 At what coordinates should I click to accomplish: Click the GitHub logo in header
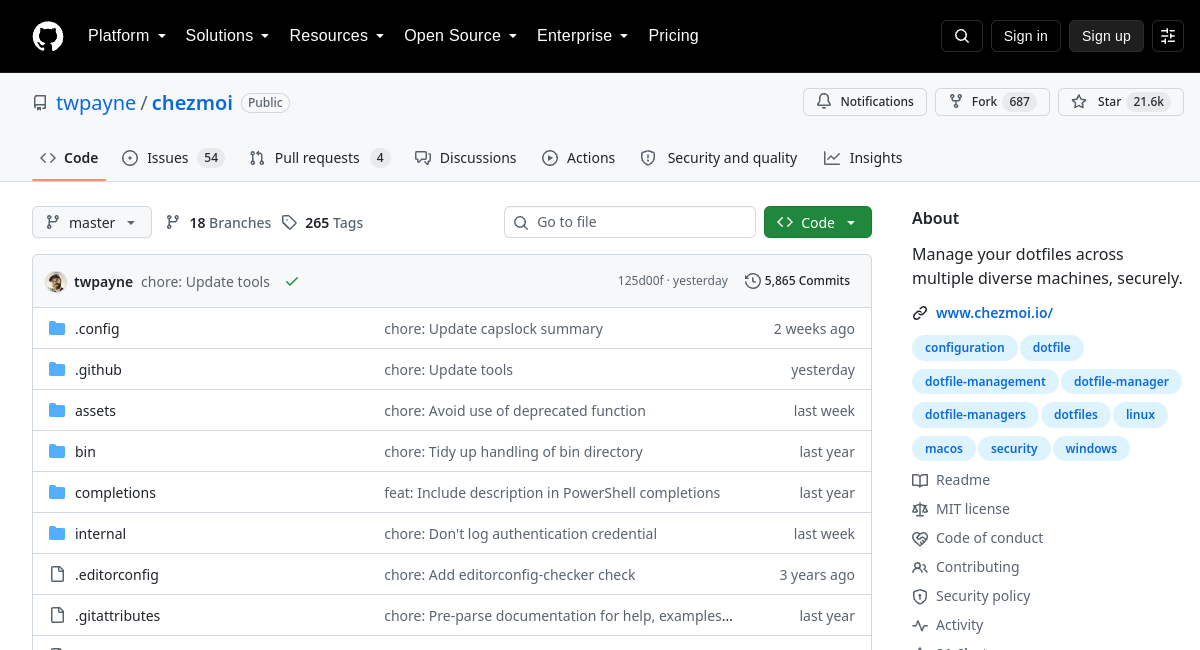coord(48,36)
